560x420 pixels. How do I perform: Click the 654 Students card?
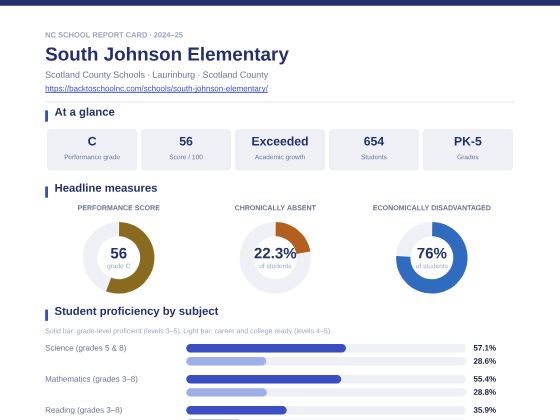pos(374,150)
